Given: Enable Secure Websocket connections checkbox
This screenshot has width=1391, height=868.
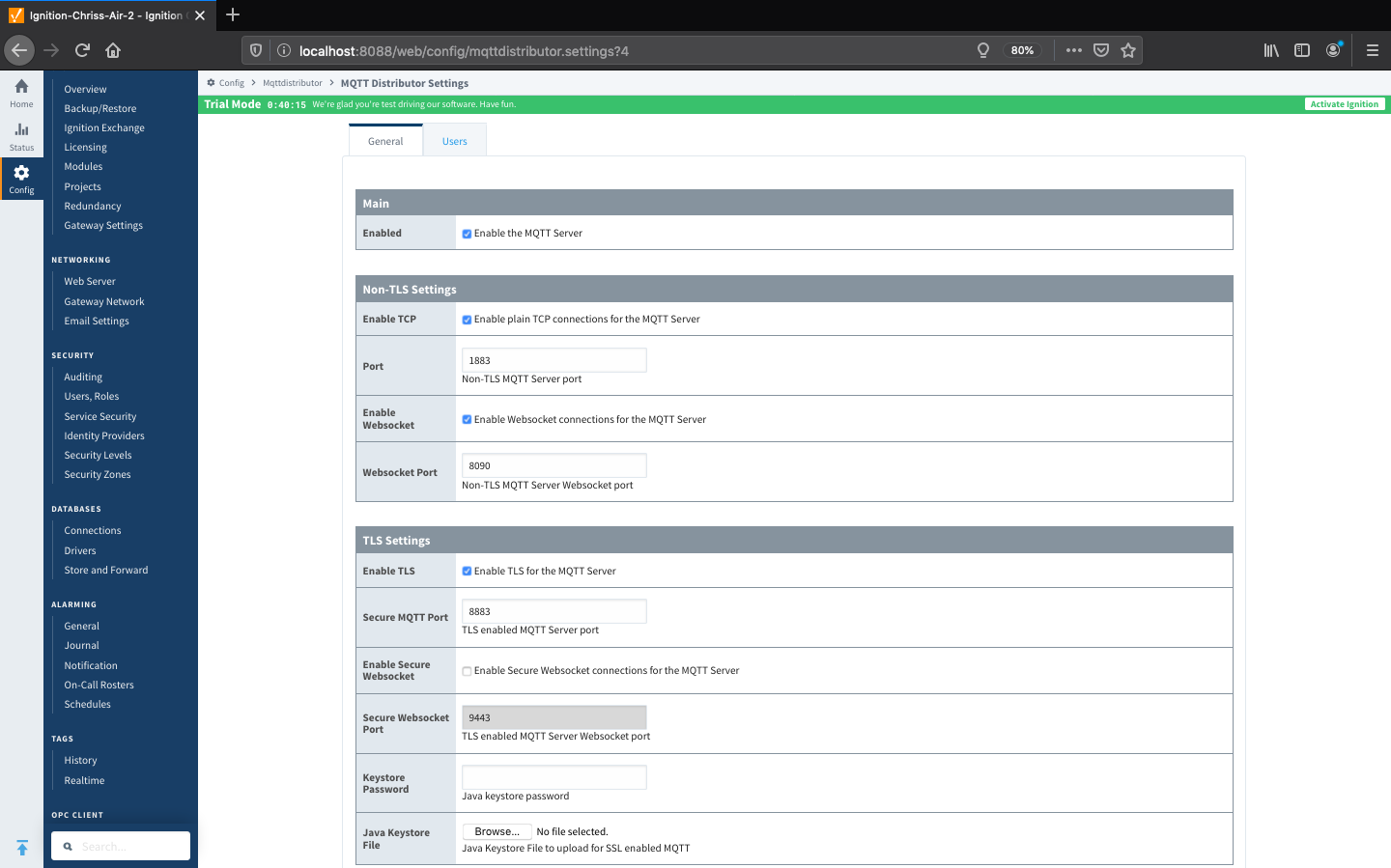Looking at the screenshot, I should point(467,671).
